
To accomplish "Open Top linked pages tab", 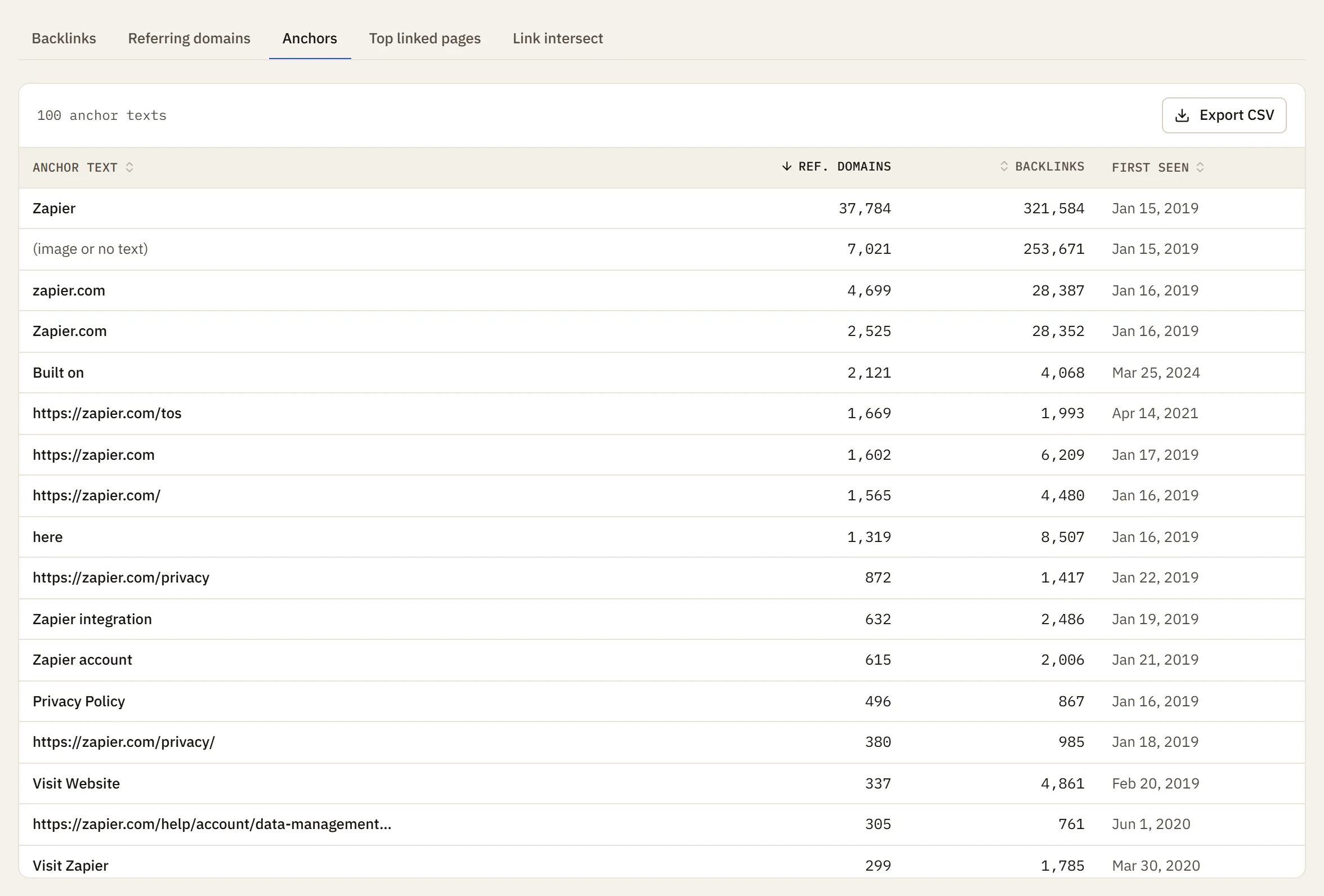I will tap(425, 38).
